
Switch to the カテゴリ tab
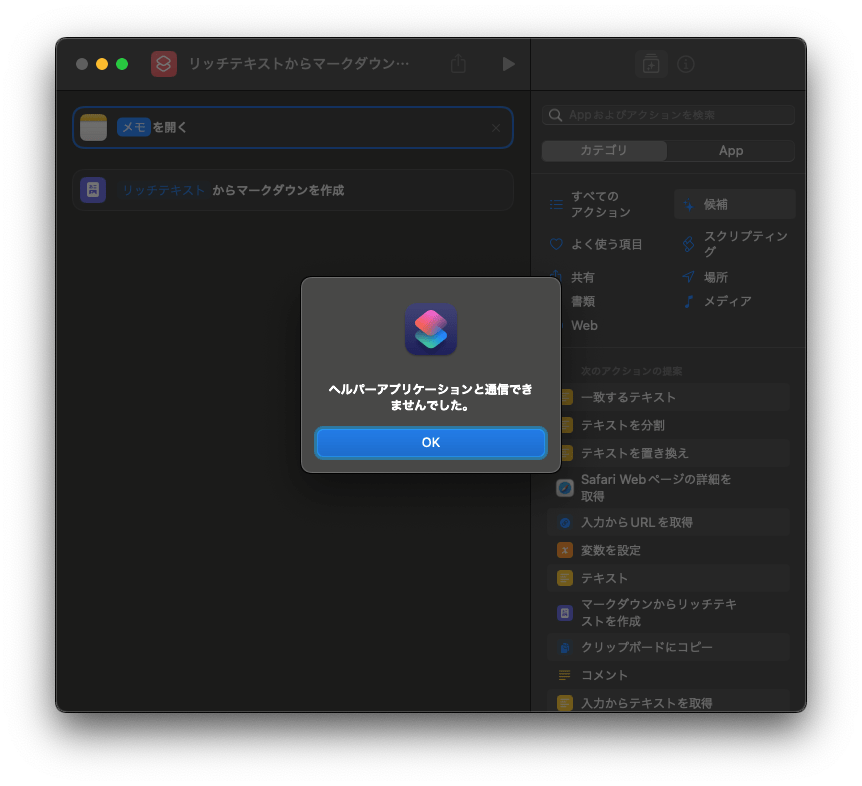(x=604, y=151)
